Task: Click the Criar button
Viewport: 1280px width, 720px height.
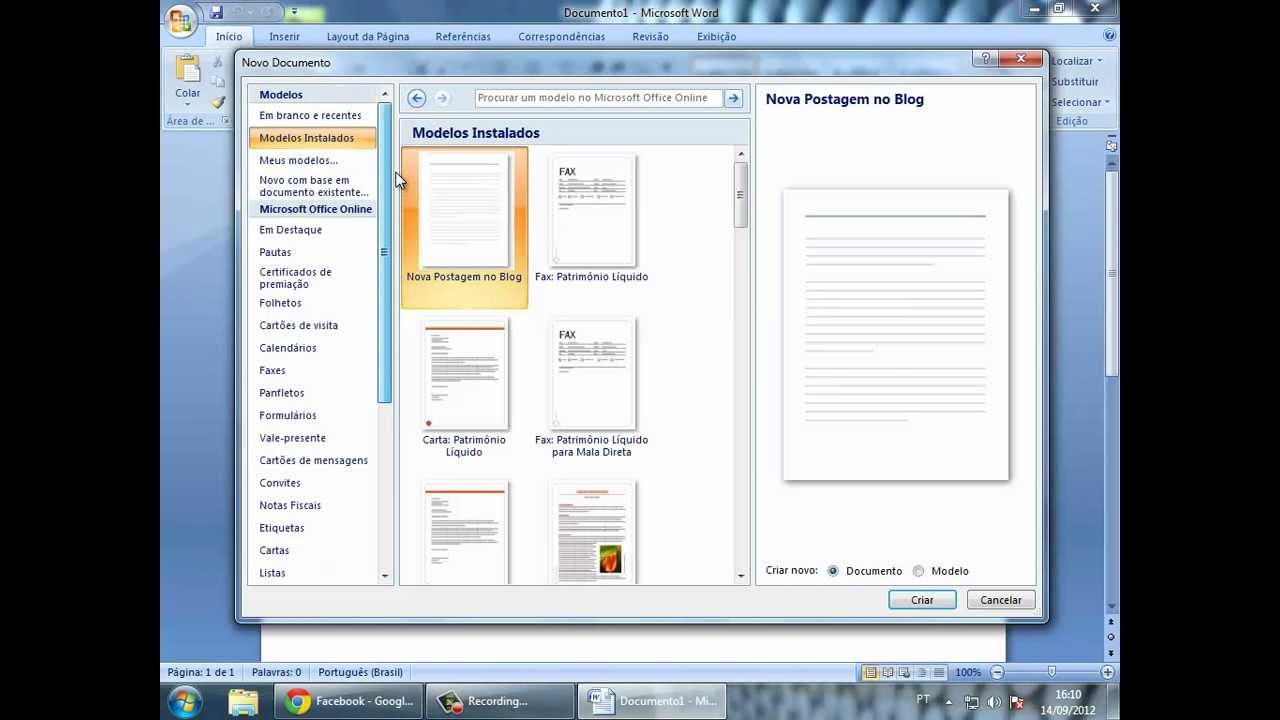Action: [x=922, y=600]
